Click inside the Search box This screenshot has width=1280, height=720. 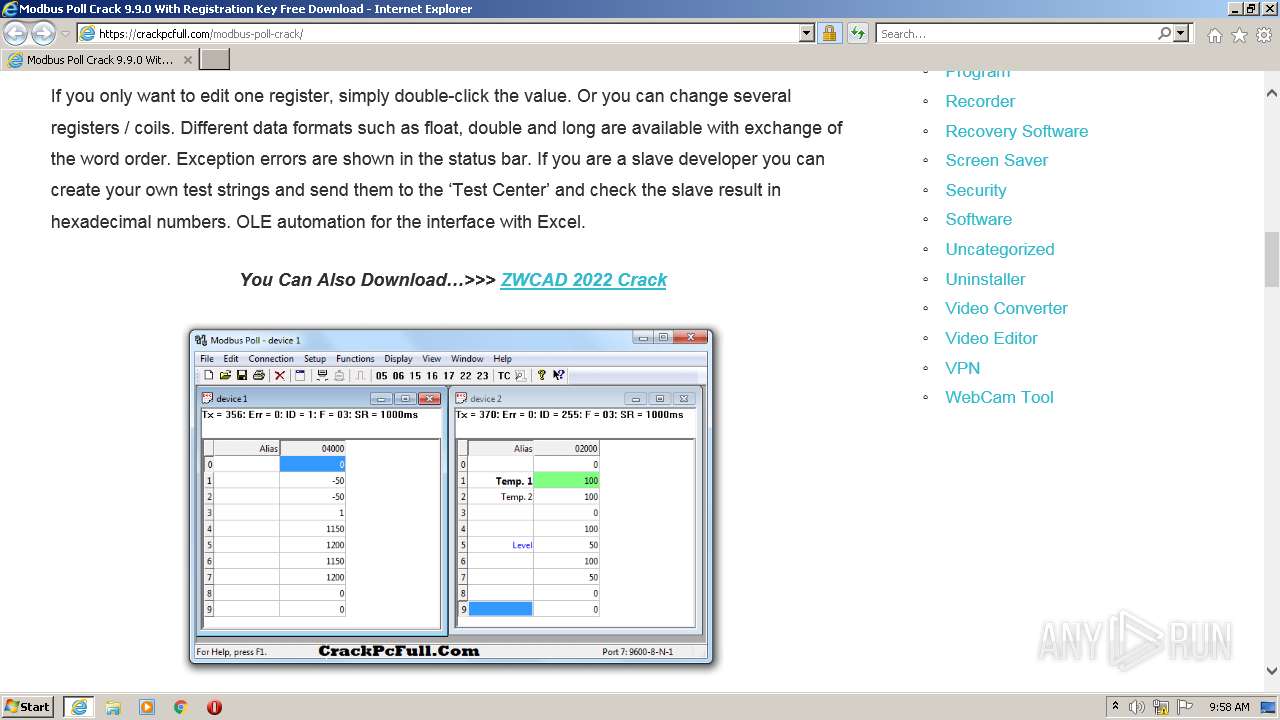(x=1015, y=33)
